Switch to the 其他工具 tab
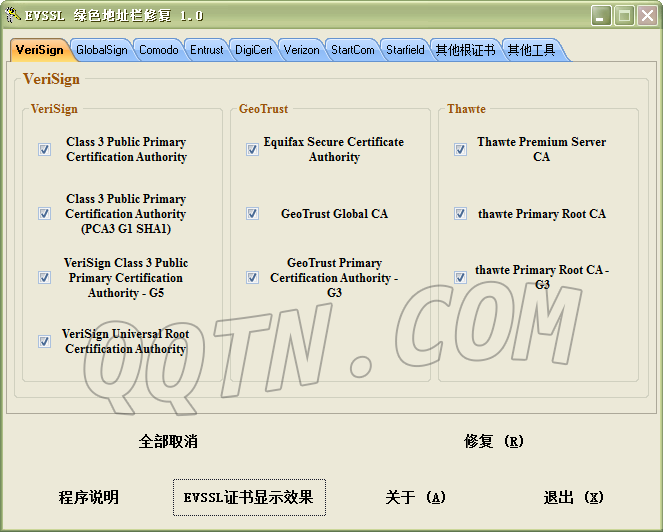 coord(531,50)
